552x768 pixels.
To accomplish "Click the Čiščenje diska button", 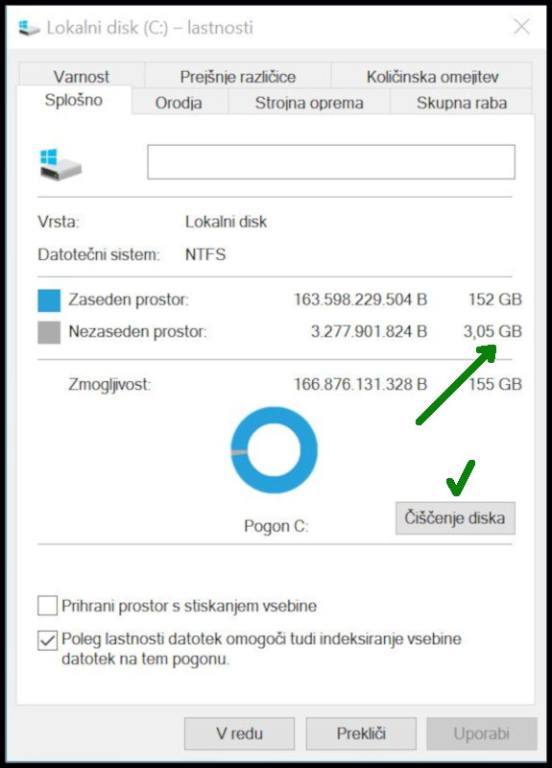I will coord(455,518).
